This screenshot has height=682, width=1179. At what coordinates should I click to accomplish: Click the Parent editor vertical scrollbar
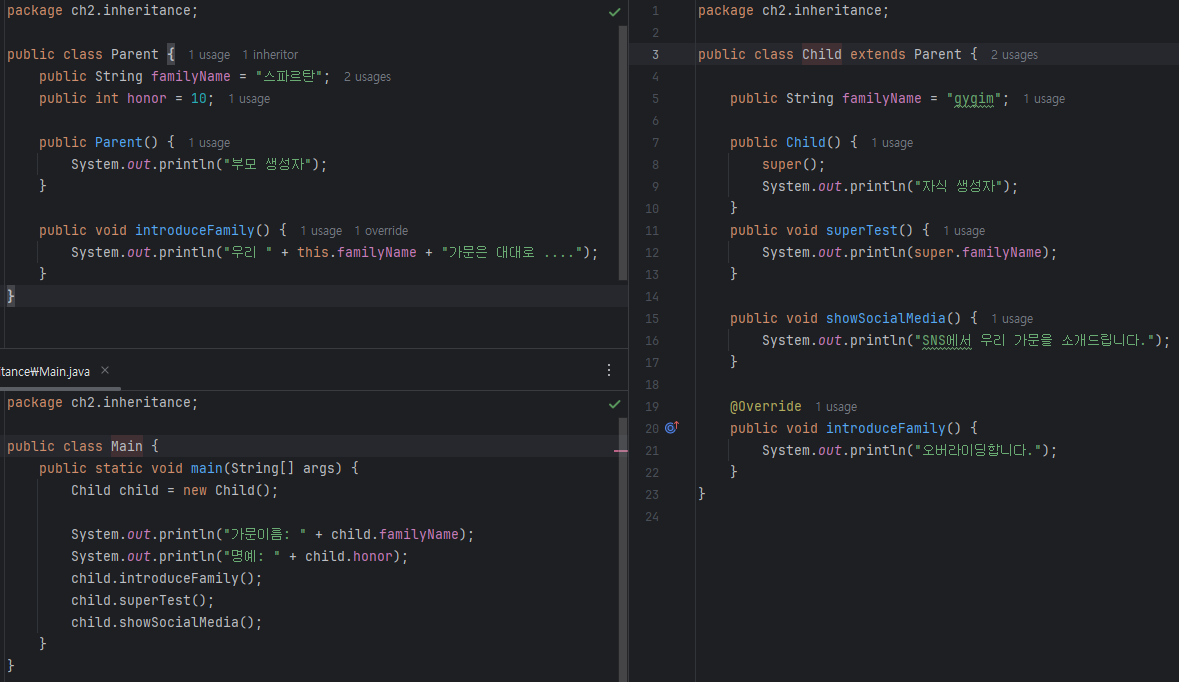click(x=623, y=153)
